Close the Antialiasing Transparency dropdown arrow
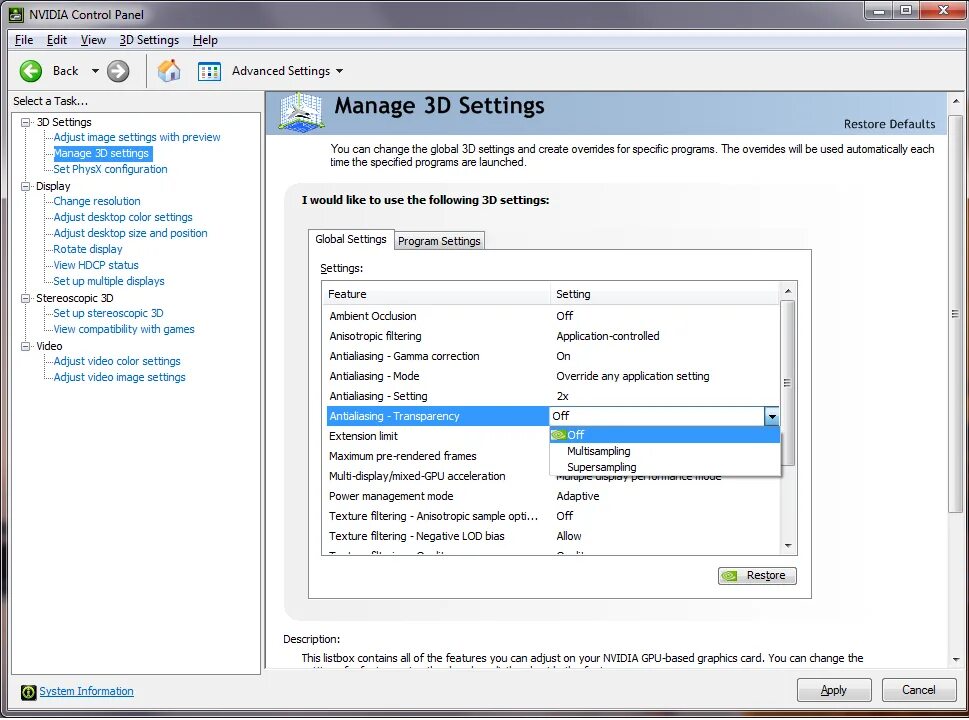 point(771,417)
